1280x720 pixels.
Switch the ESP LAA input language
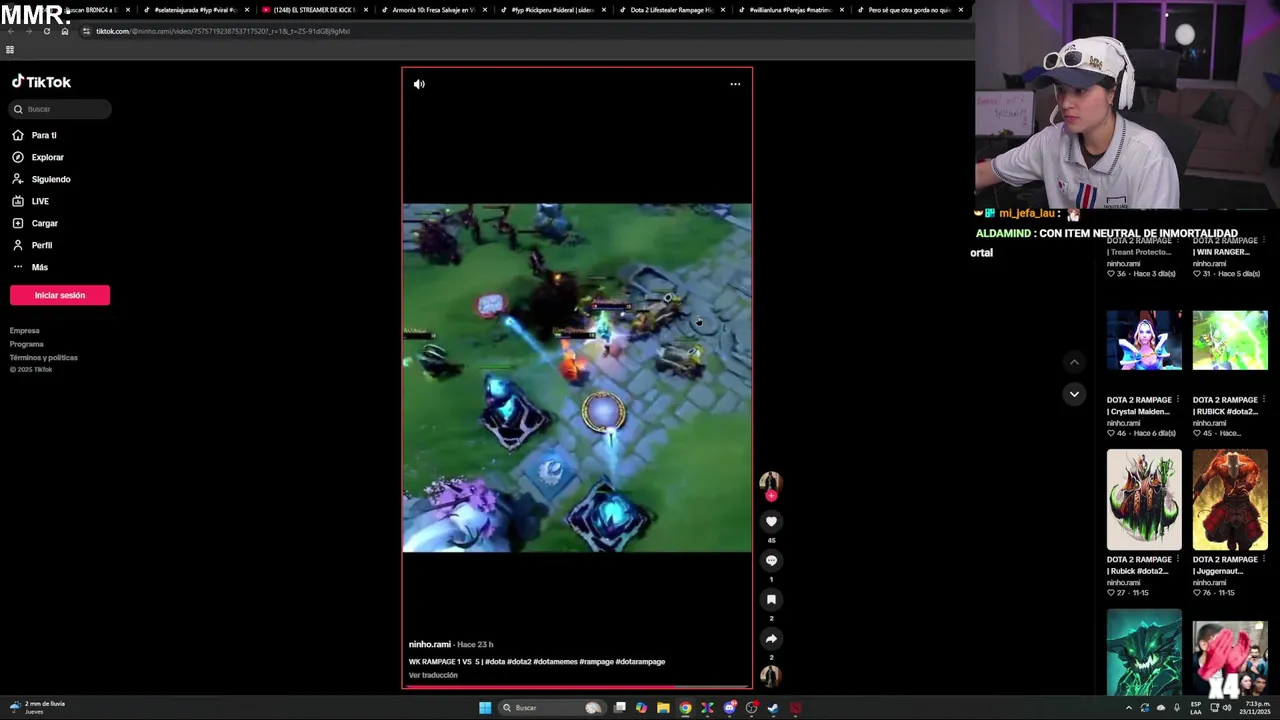[1195, 708]
